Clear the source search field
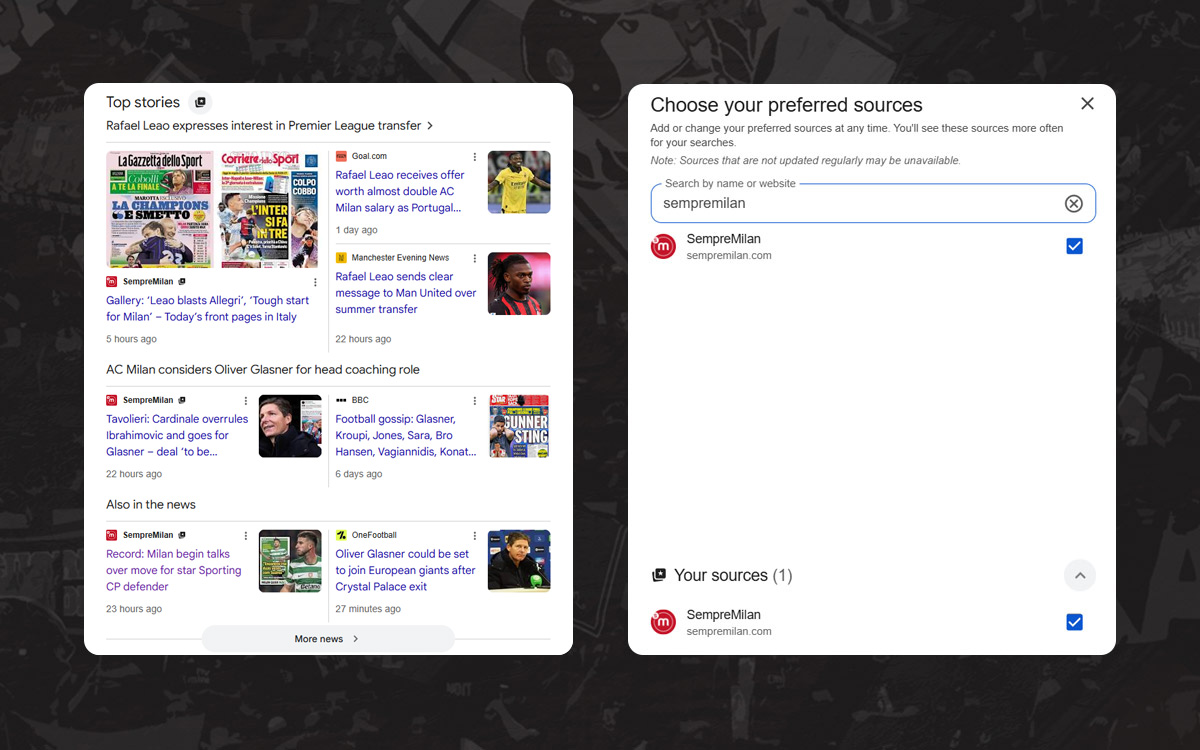The width and height of the screenshot is (1200, 750). tap(1073, 203)
